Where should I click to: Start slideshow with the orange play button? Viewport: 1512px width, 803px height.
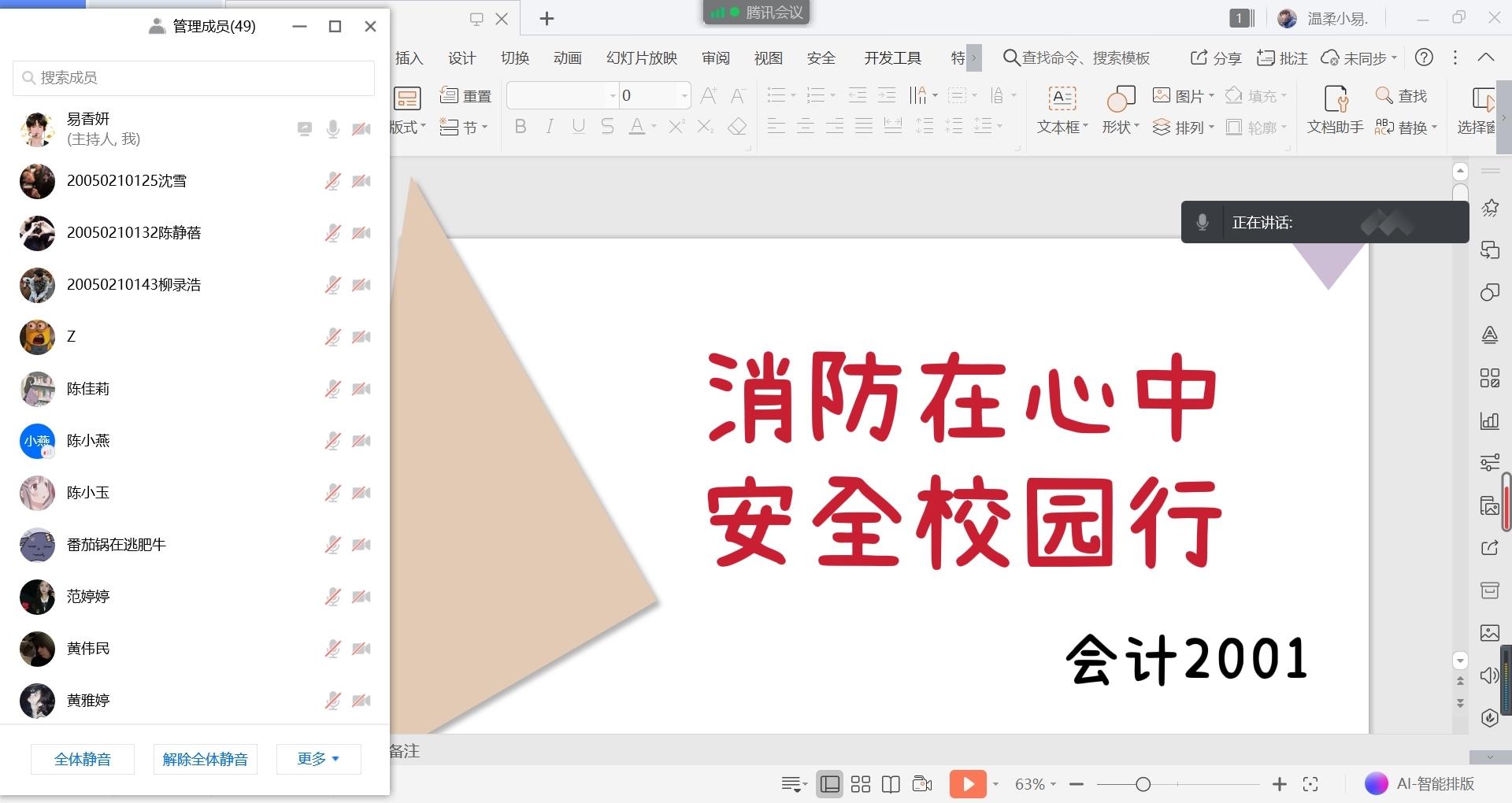click(968, 784)
